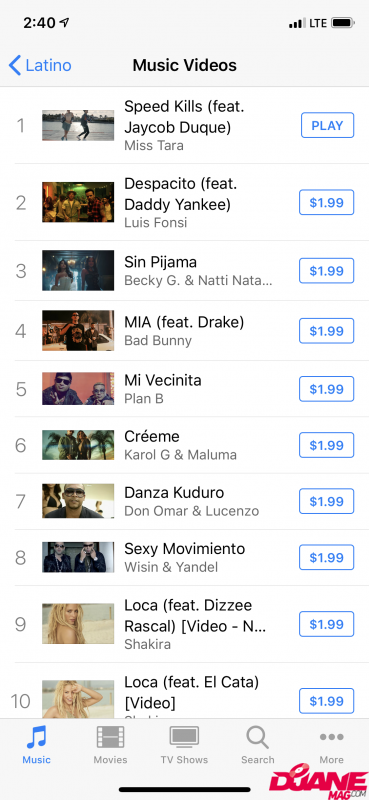Buy Loca feat. El Cata for $1.99
Image resolution: width=369 pixels, height=800 pixels.
[x=327, y=701]
